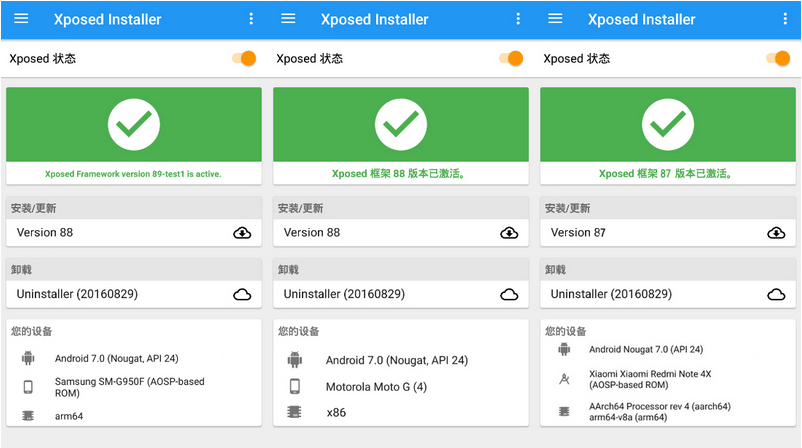Click green checkmark above 框架 87 message

click(x=668, y=124)
